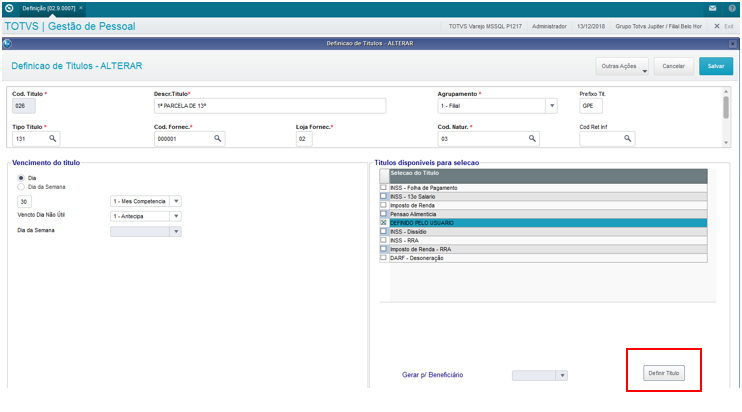Switch to the Definição [02.9.0007] tab

click(x=48, y=8)
